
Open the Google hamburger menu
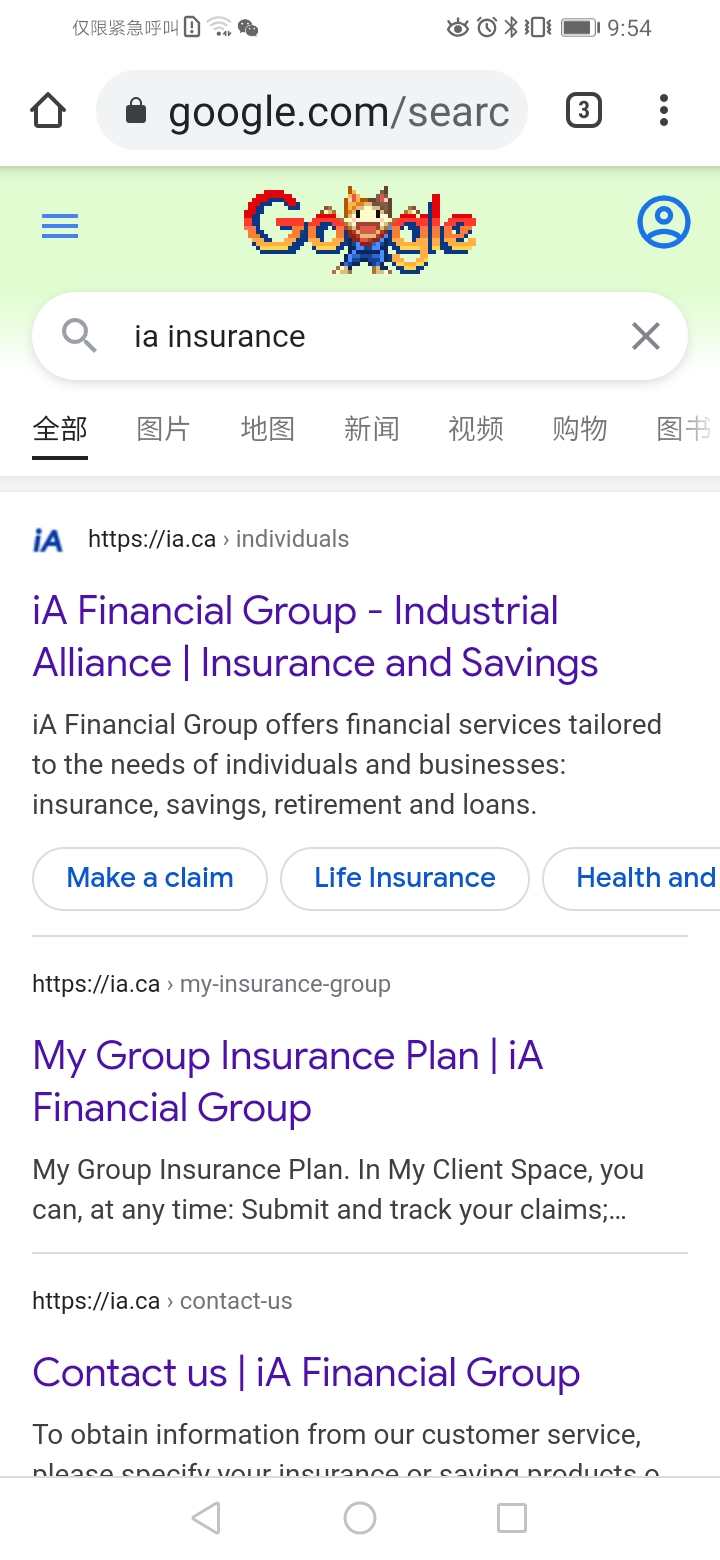pyautogui.click(x=60, y=227)
